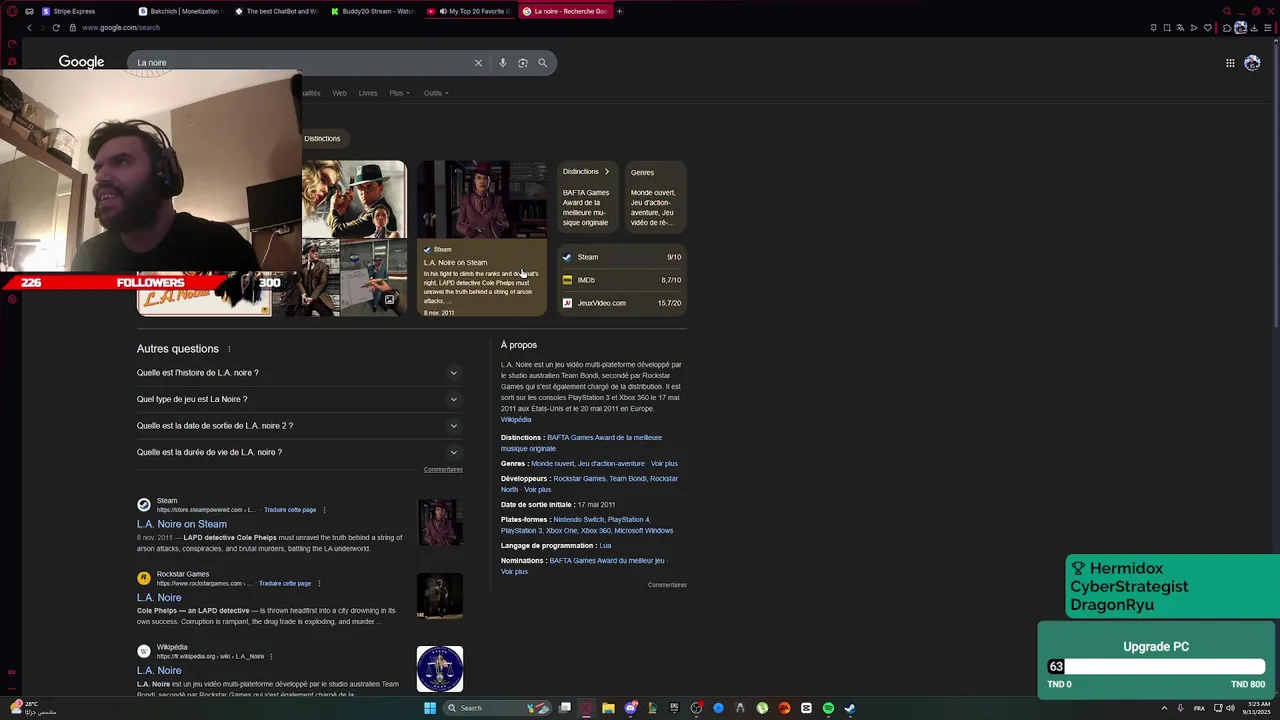Start voice search with microphone icon
The height and width of the screenshot is (720, 1280).
pos(502,63)
